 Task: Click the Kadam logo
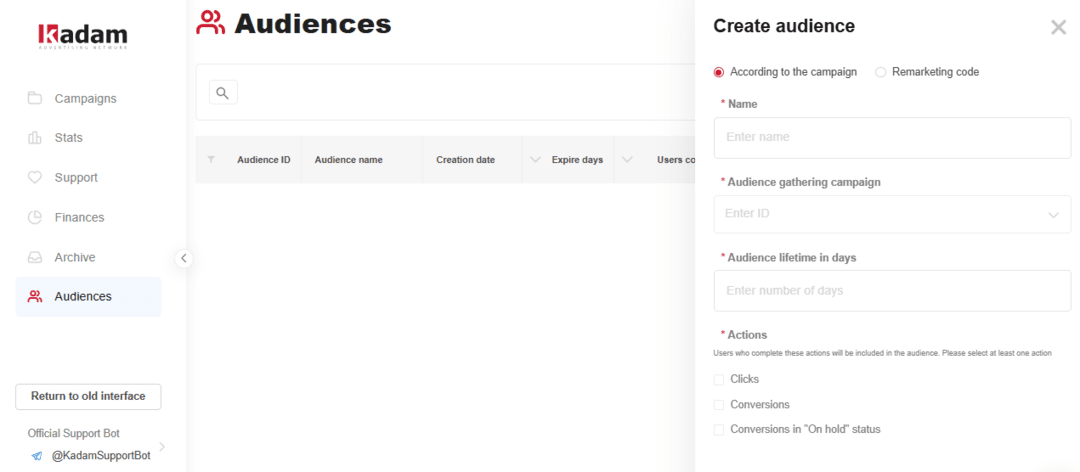83,36
